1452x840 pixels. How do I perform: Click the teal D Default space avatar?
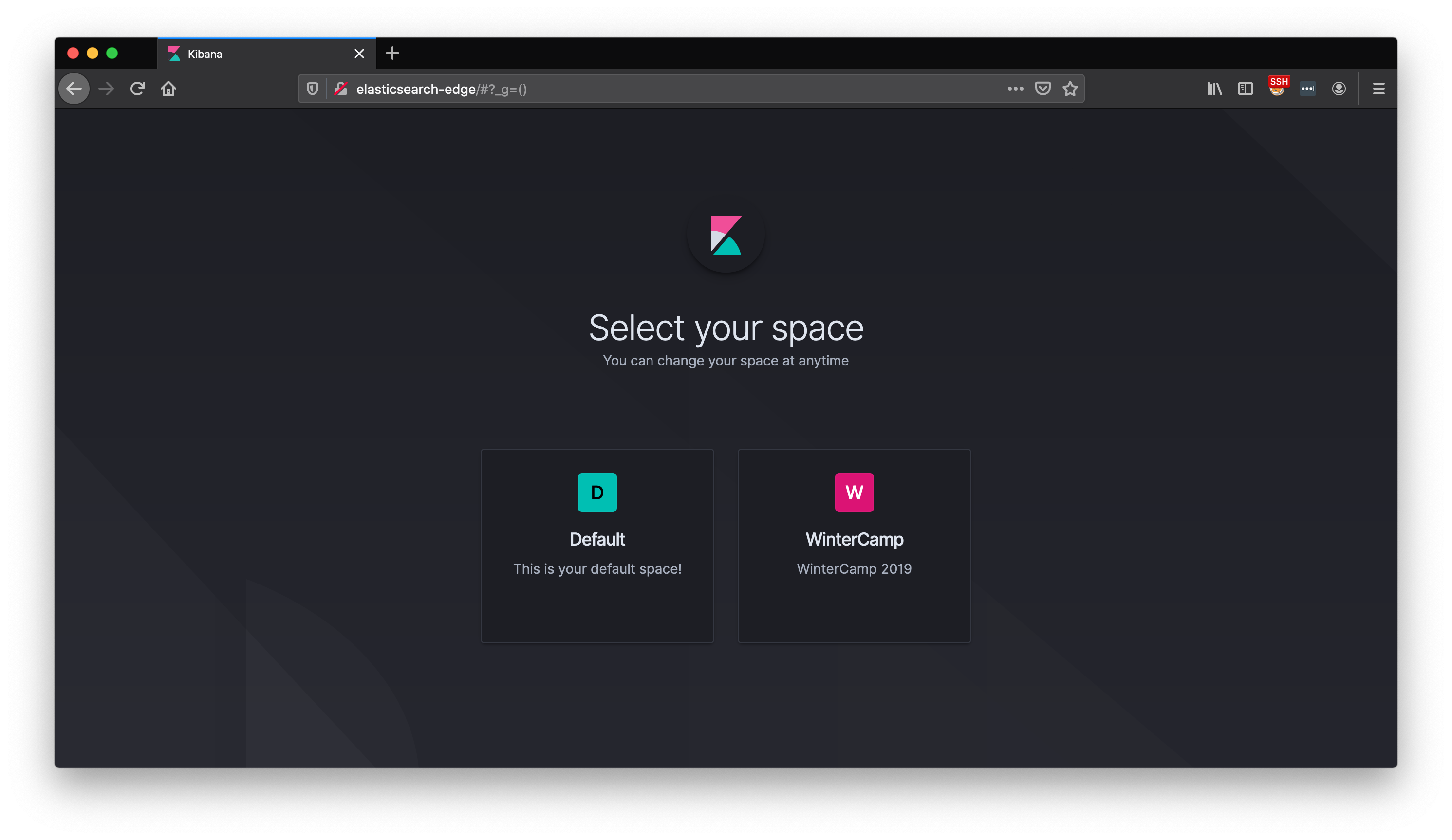coord(597,492)
